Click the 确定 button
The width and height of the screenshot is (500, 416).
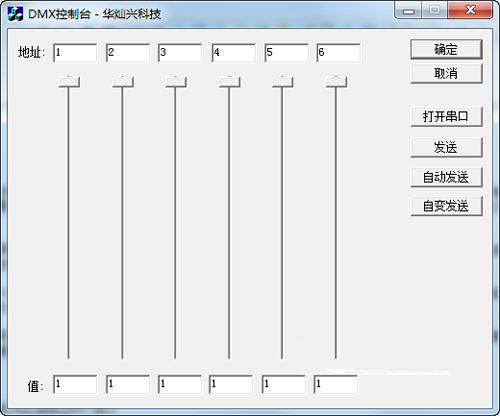point(446,49)
